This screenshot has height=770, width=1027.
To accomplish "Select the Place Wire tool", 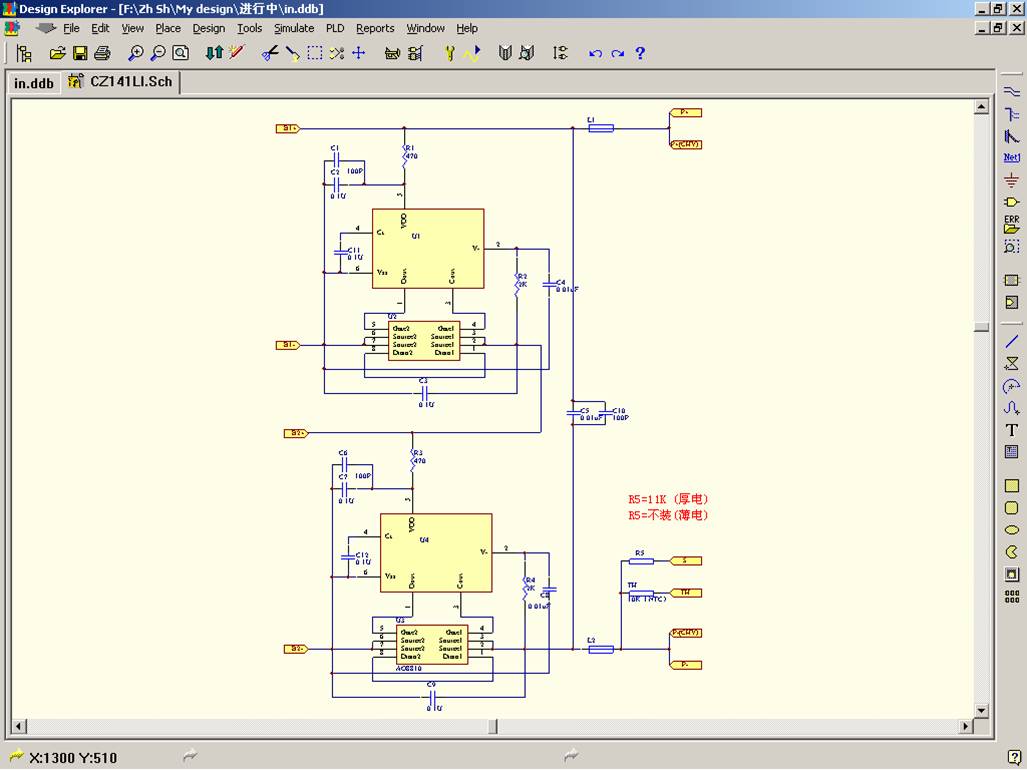I will [1012, 92].
